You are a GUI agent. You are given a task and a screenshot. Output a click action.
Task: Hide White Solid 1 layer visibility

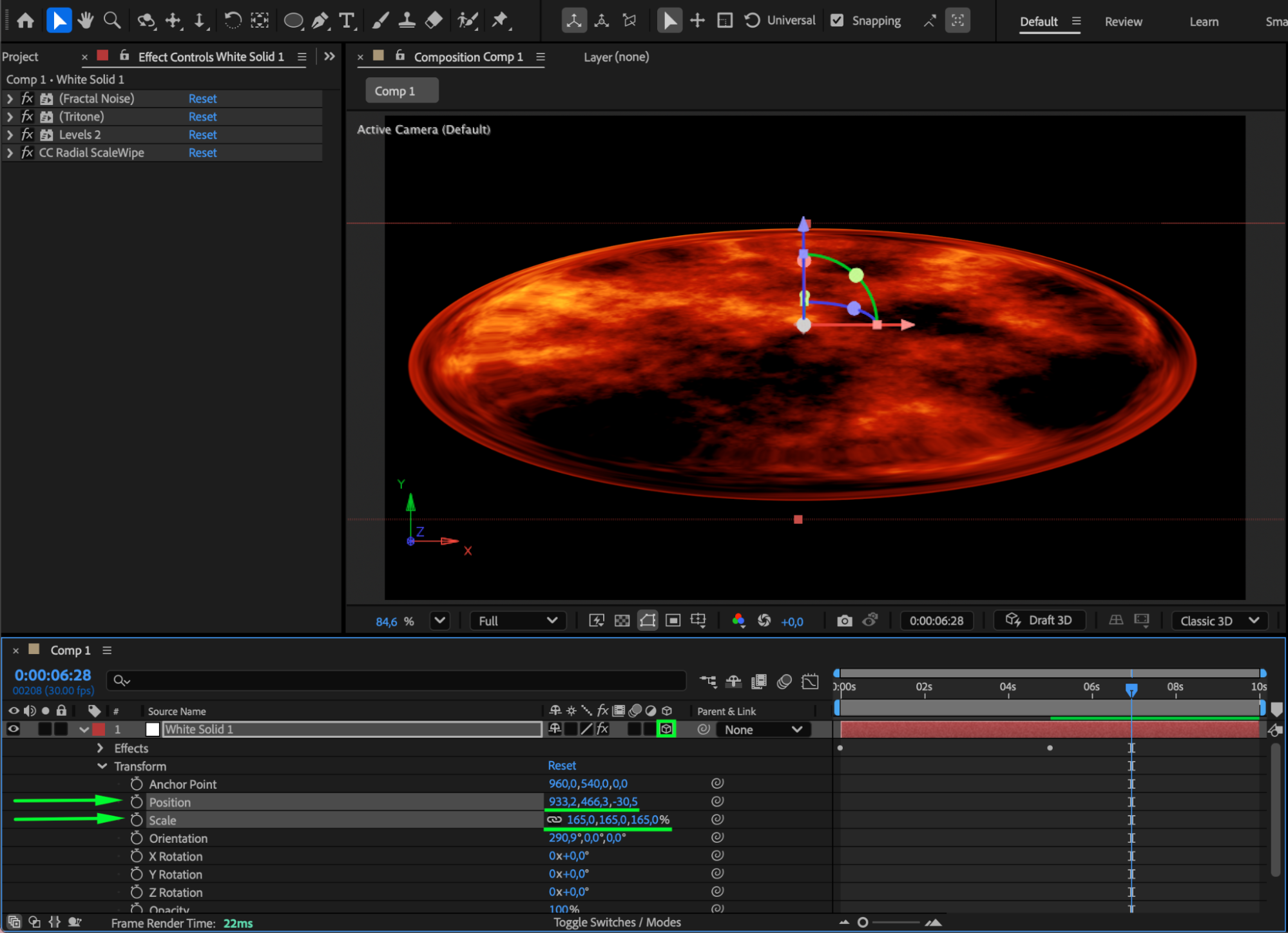click(13, 729)
